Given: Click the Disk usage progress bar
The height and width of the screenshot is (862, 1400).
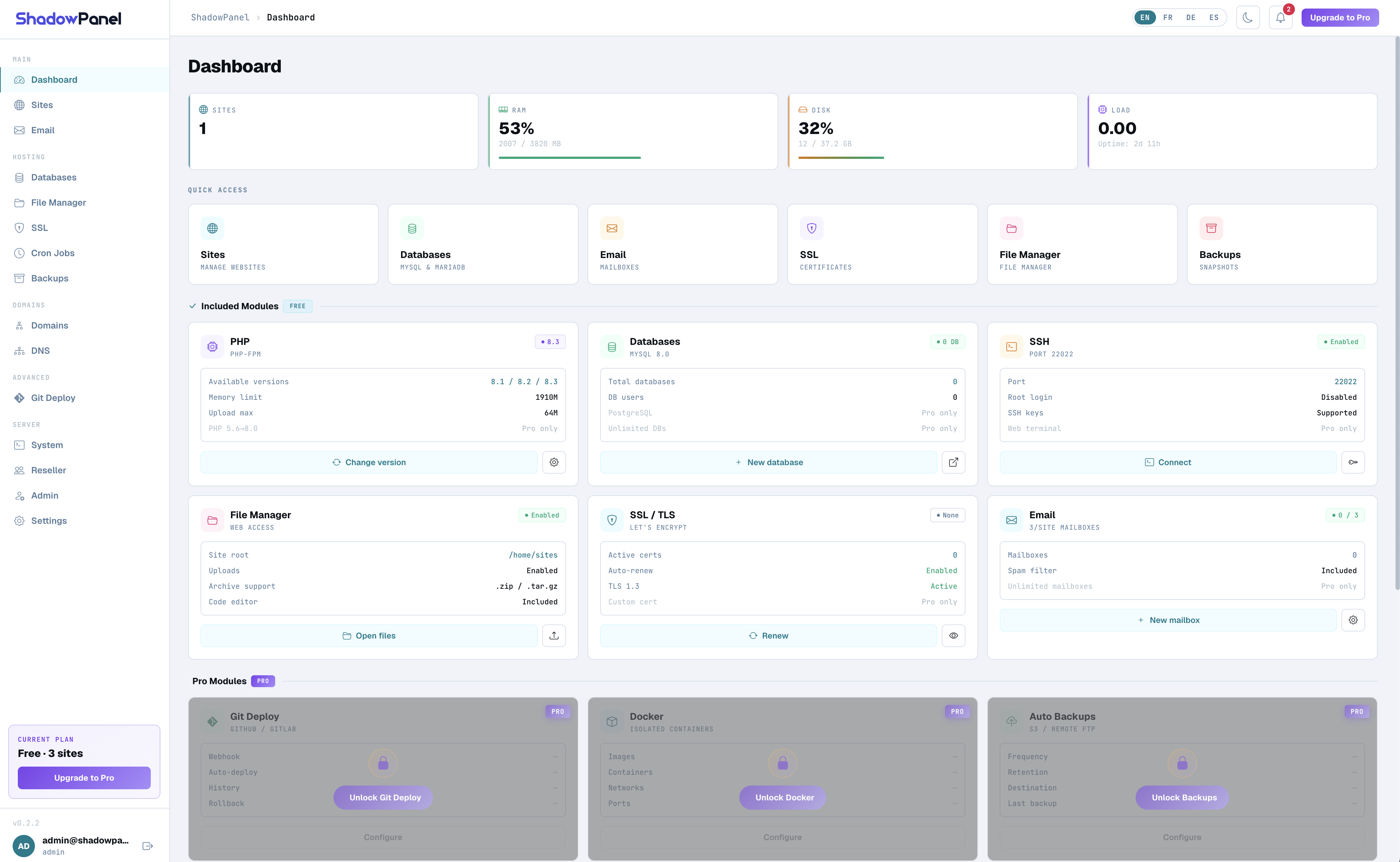Looking at the screenshot, I should [841, 158].
